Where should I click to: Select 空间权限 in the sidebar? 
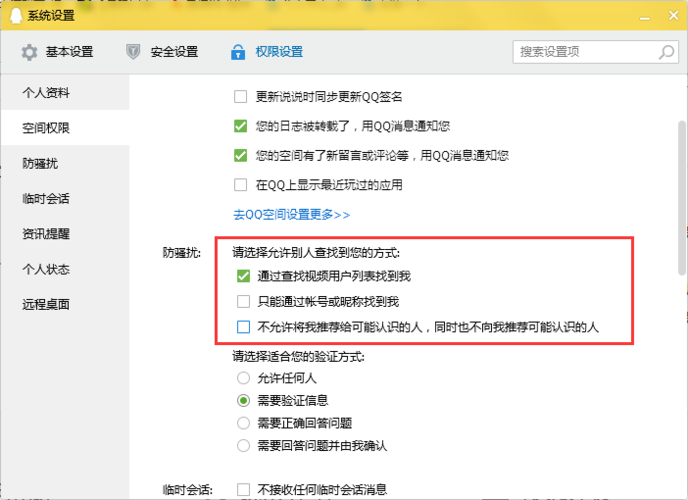[65, 128]
